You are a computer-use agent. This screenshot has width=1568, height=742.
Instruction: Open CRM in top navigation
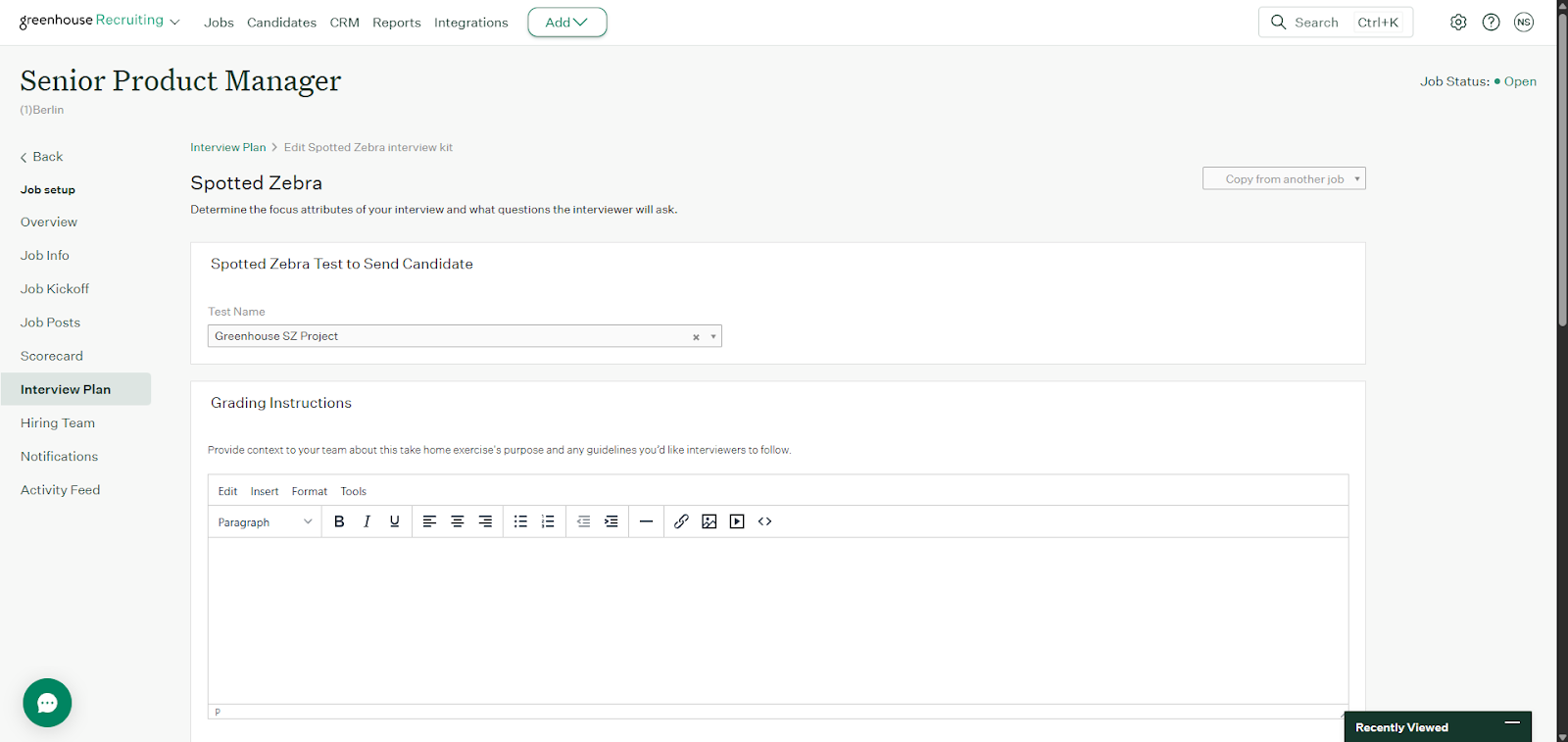pyautogui.click(x=344, y=23)
